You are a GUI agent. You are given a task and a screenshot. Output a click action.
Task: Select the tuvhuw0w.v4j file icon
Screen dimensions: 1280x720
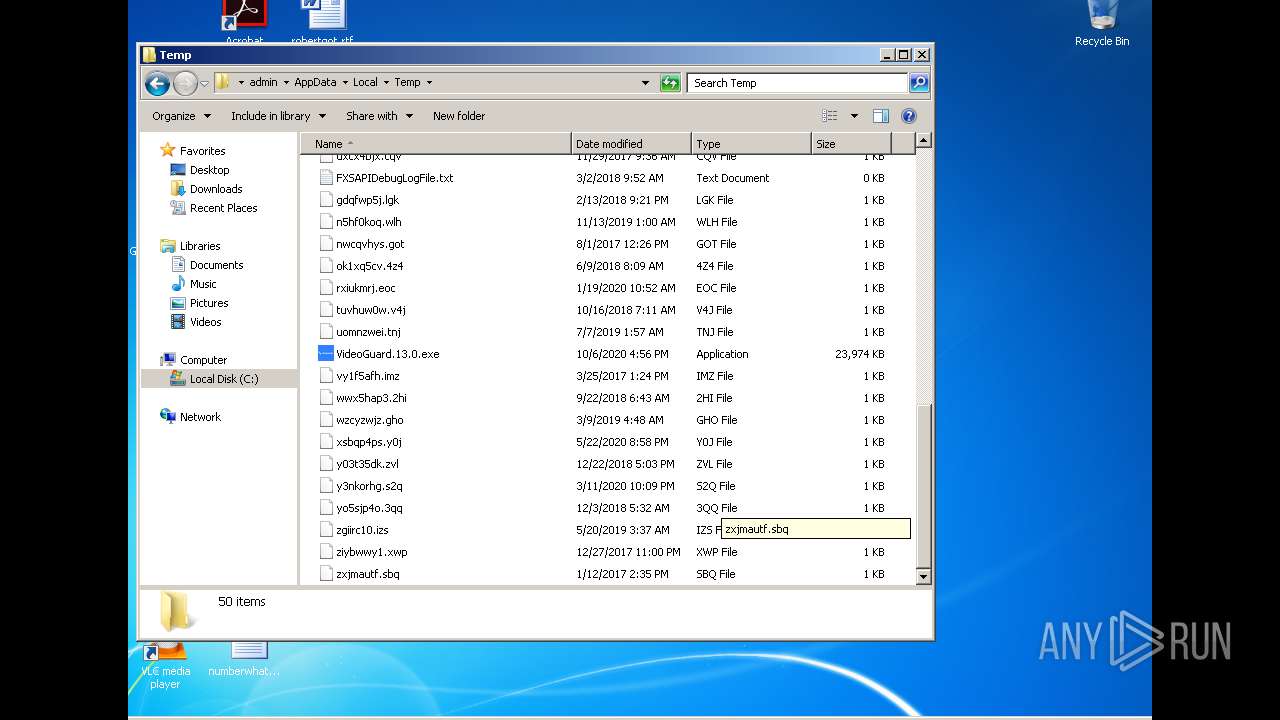pos(325,310)
